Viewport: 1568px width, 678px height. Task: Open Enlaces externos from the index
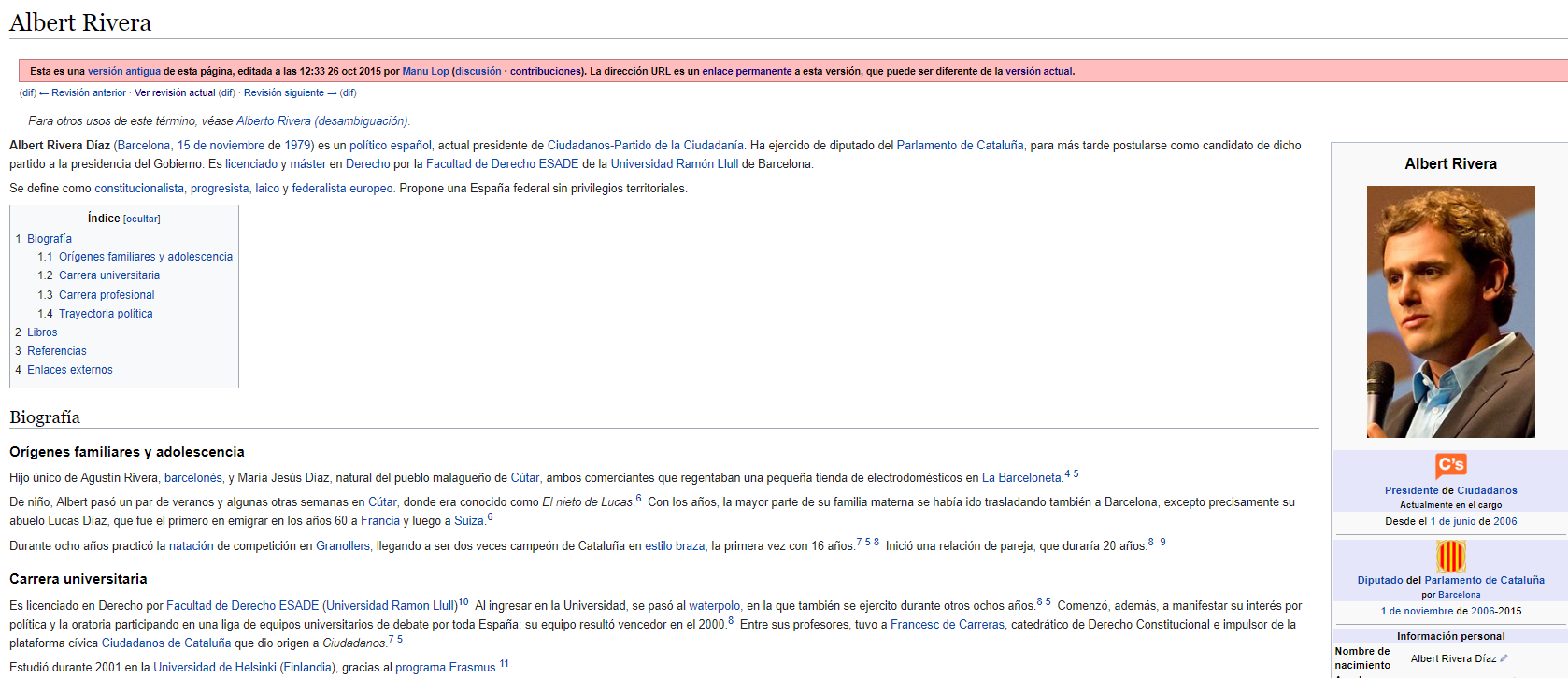pyautogui.click(x=70, y=370)
